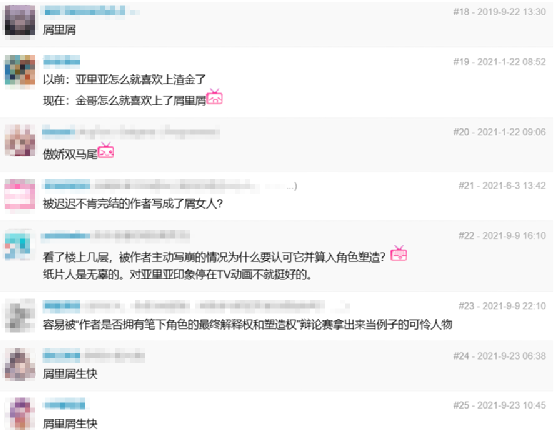Open username link of comment #25
The image size is (554, 438).
(64, 404)
